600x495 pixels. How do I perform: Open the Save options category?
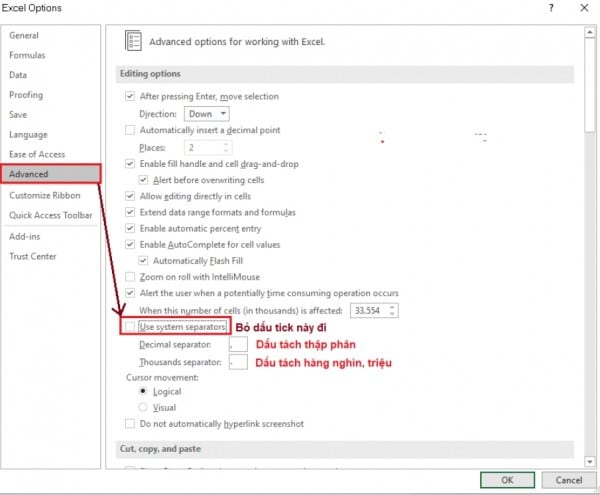18,114
